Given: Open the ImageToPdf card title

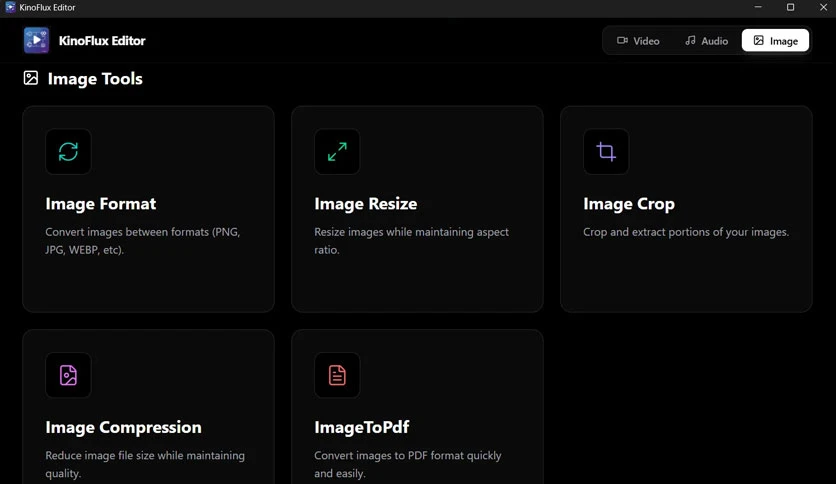Looking at the screenshot, I should tap(362, 427).
